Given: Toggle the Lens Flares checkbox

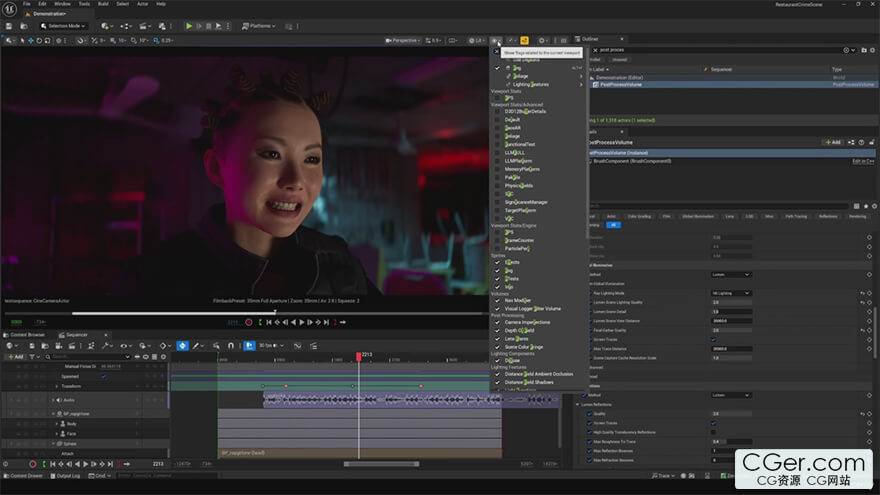Looking at the screenshot, I should [497, 338].
